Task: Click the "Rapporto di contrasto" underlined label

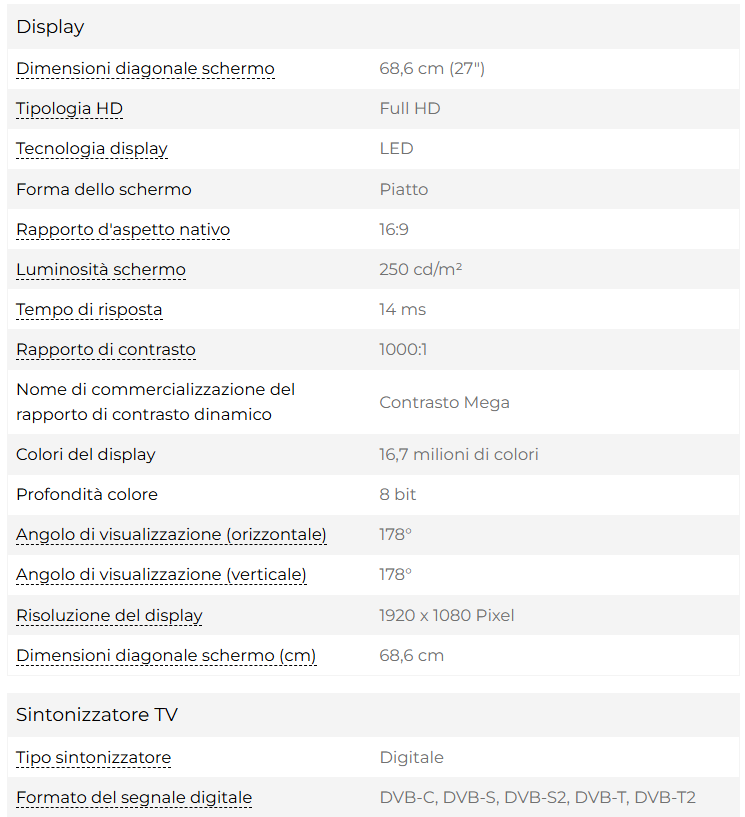Action: coord(106,350)
